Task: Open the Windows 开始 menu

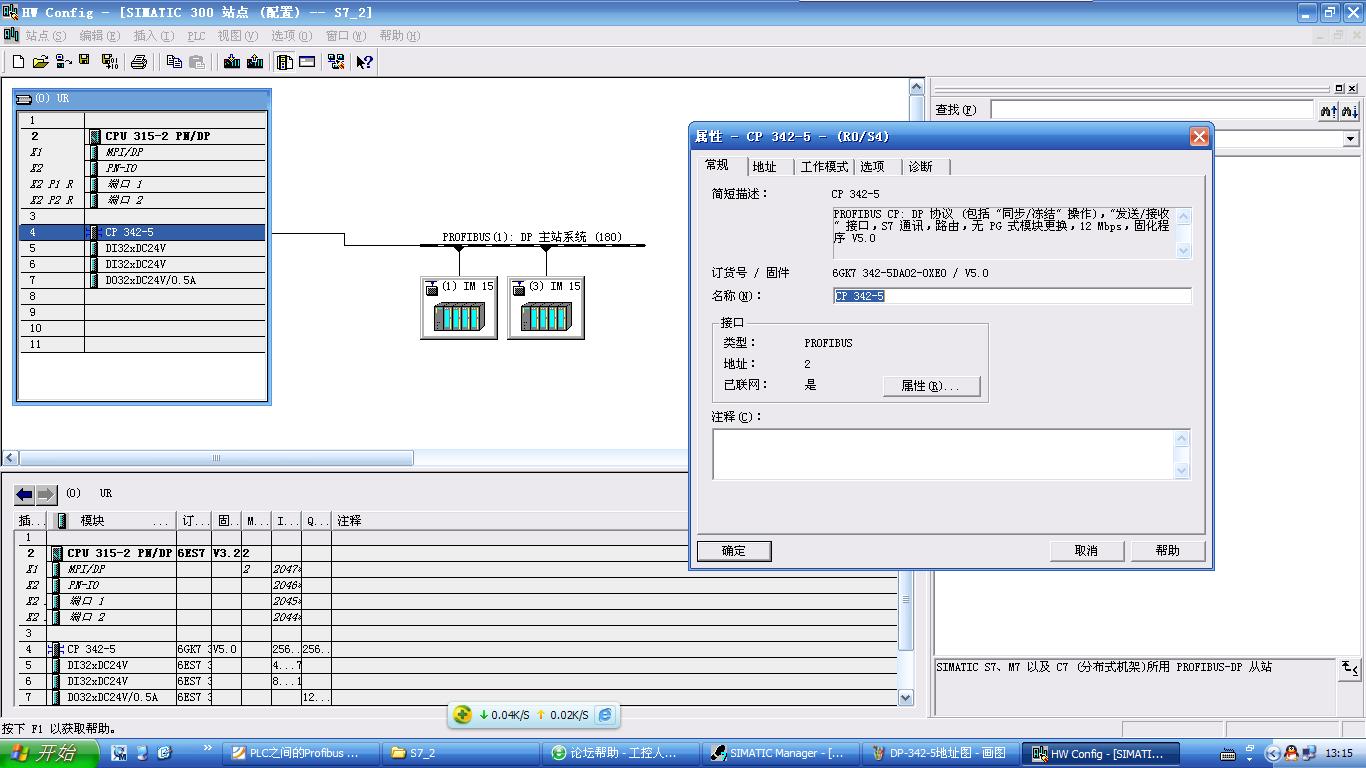Action: point(50,753)
